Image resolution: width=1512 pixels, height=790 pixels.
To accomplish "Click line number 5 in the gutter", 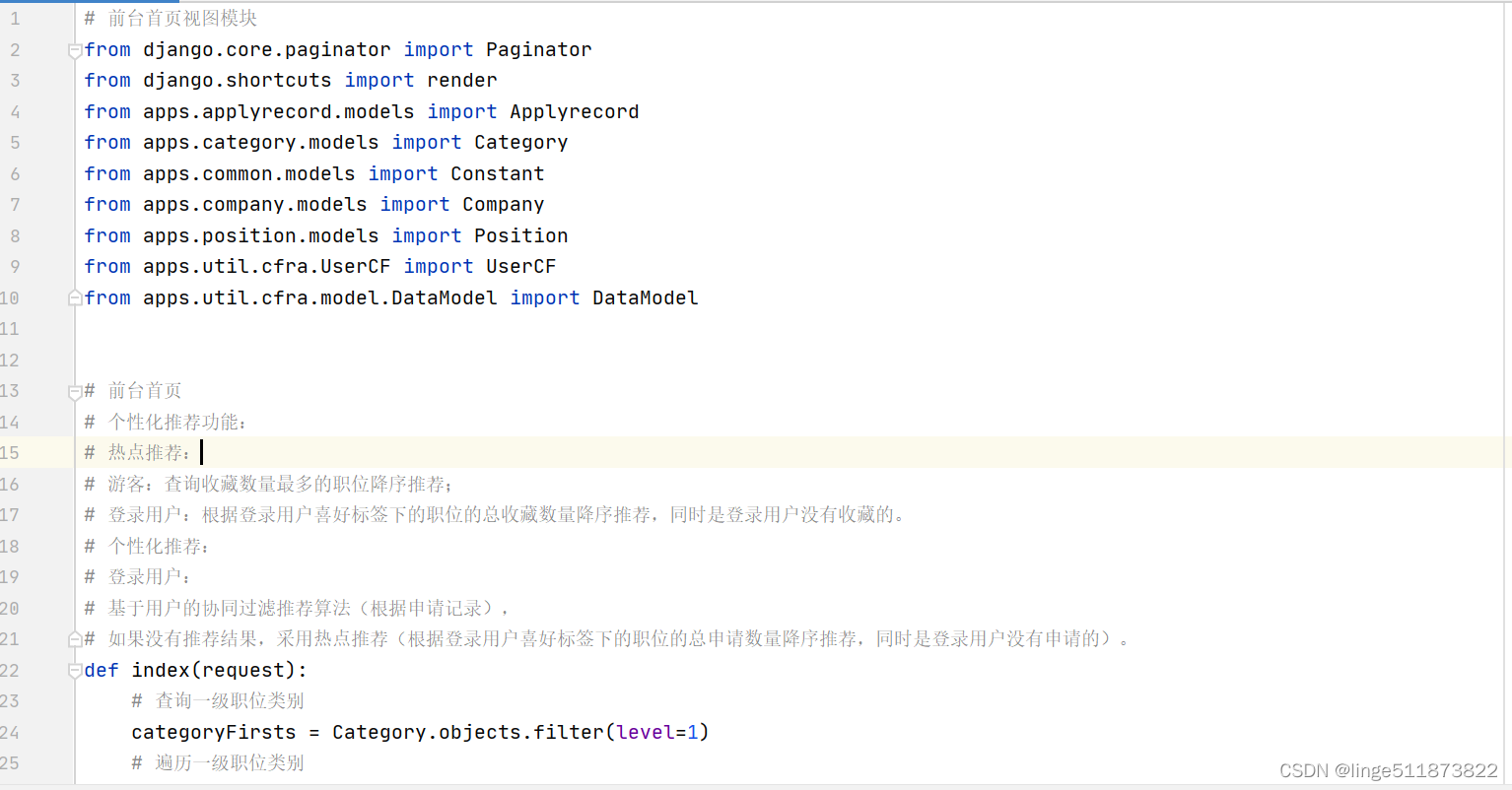I will 15,142.
